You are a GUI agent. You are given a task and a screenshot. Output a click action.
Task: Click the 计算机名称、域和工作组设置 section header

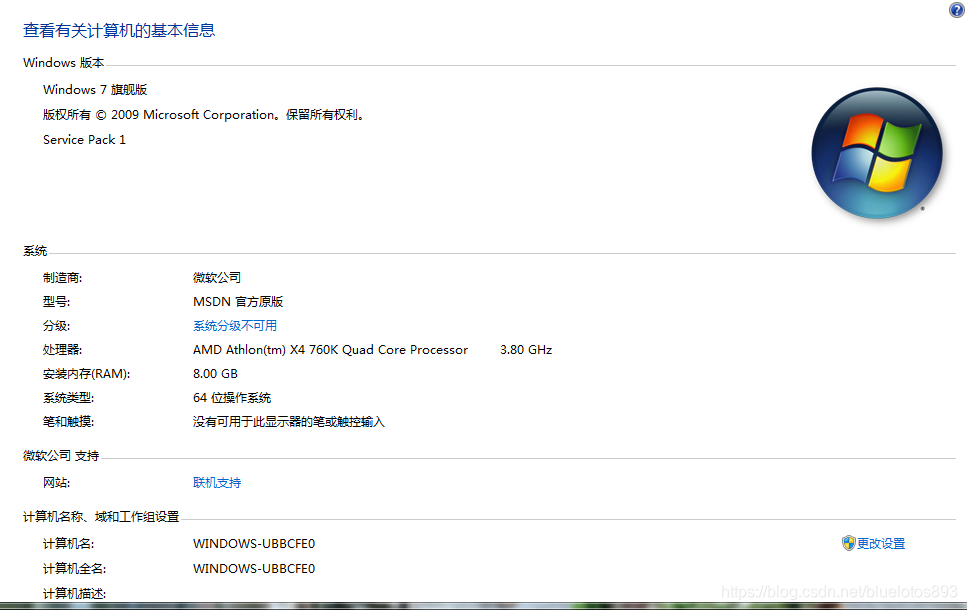pos(101,517)
